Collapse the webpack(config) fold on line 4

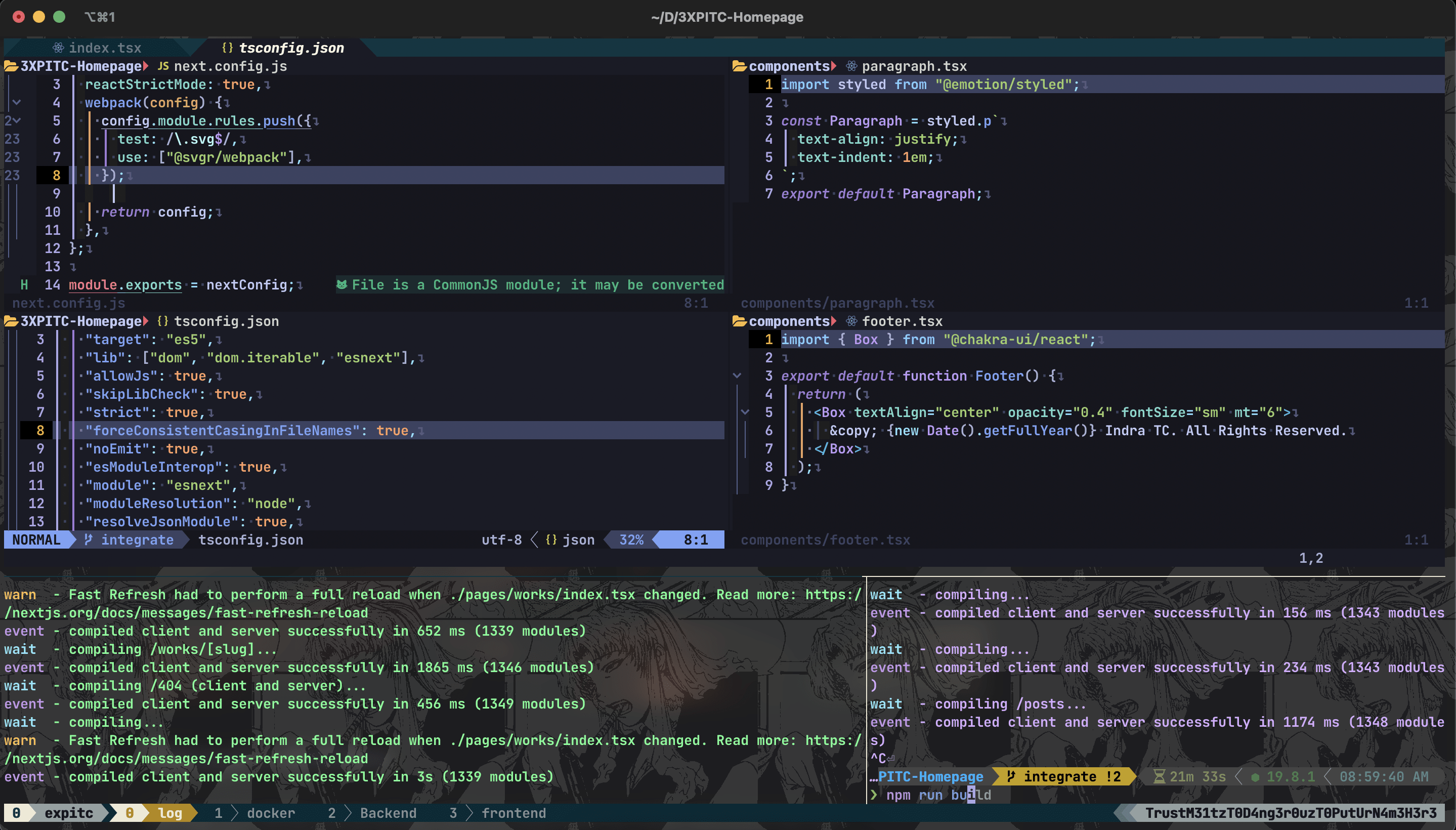coord(17,103)
